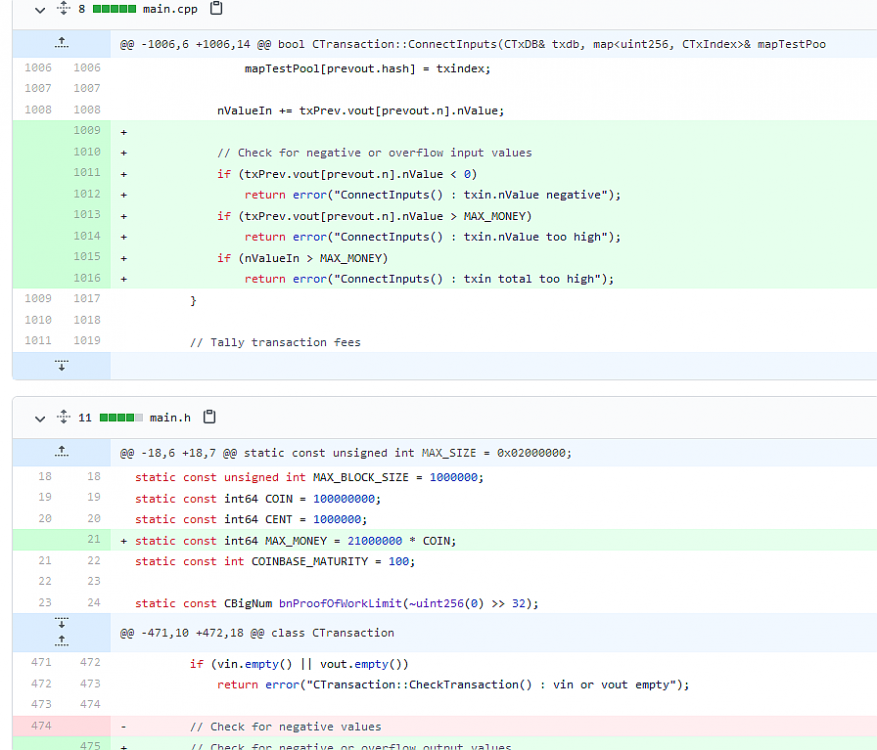Expand lines below main.cpp line 1019
The height and width of the screenshot is (750, 877).
point(61,366)
